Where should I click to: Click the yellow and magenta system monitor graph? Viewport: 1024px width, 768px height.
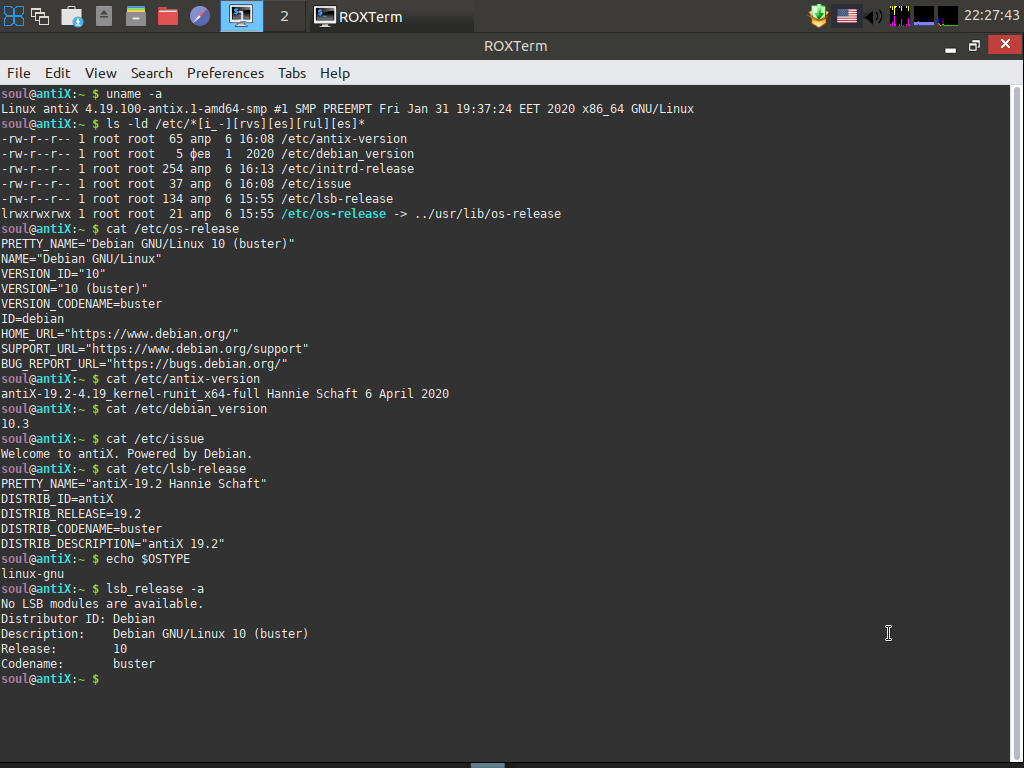click(900, 16)
